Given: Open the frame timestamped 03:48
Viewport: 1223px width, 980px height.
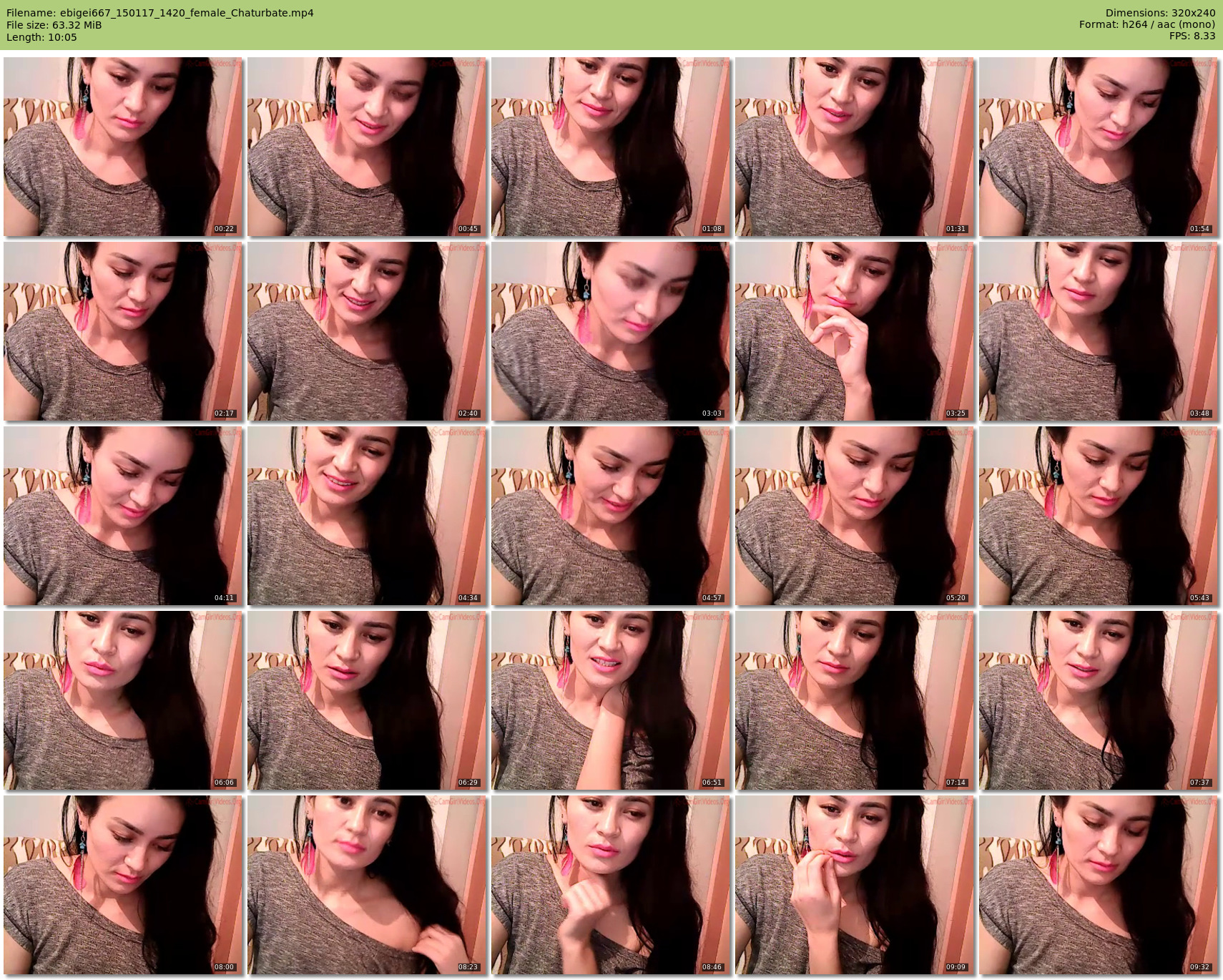Looking at the screenshot, I should [1099, 331].
